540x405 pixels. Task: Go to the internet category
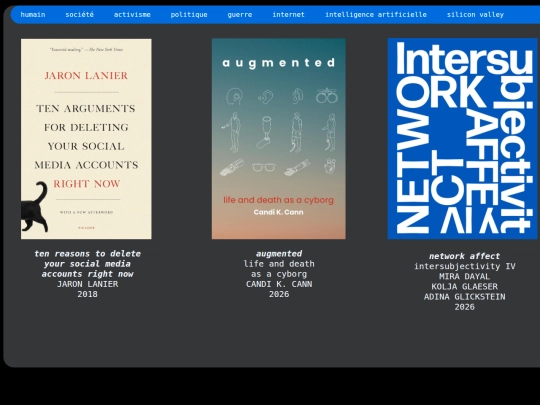click(288, 14)
